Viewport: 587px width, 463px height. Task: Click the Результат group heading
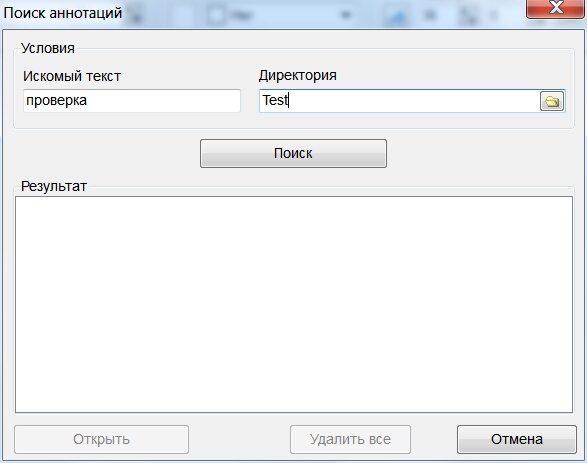pos(54,186)
